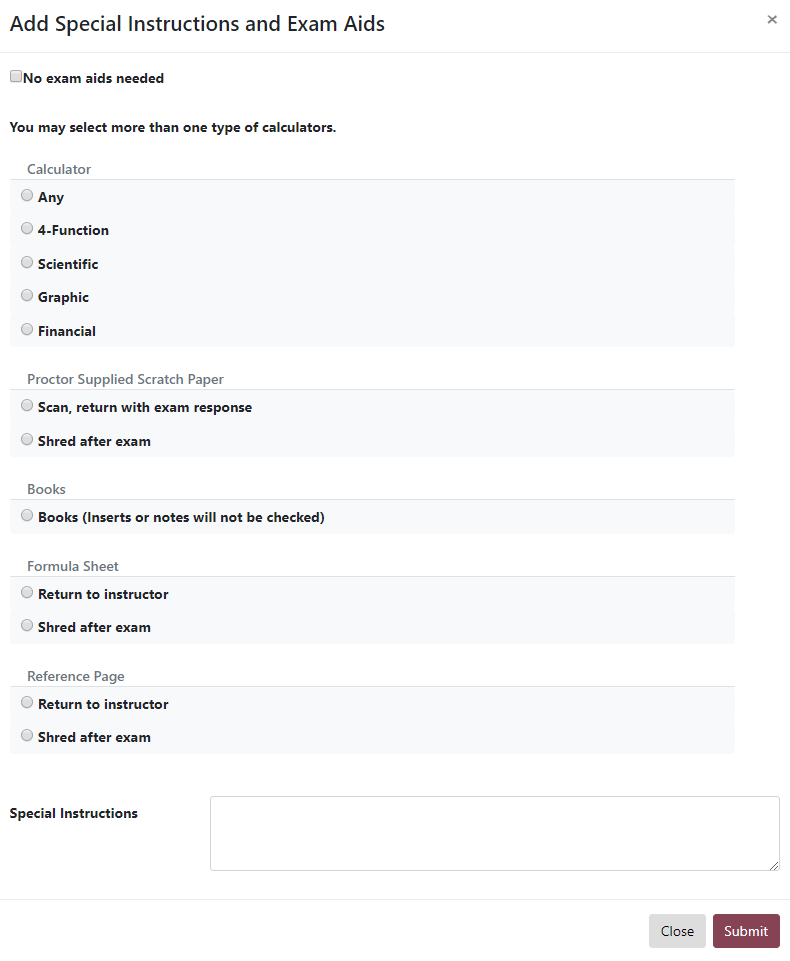Click the textarea resize handle corner
This screenshot has height=961, width=790.
coord(774,865)
